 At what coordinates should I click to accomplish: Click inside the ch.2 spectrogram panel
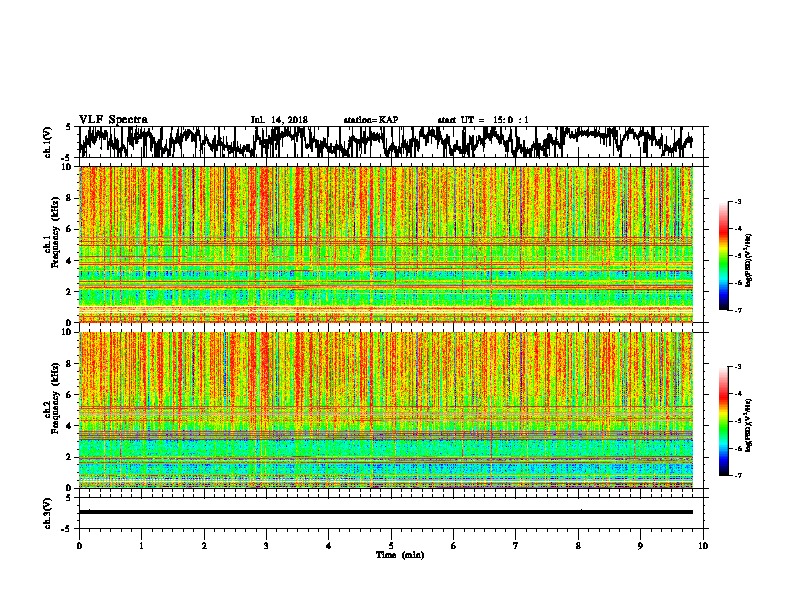386,410
